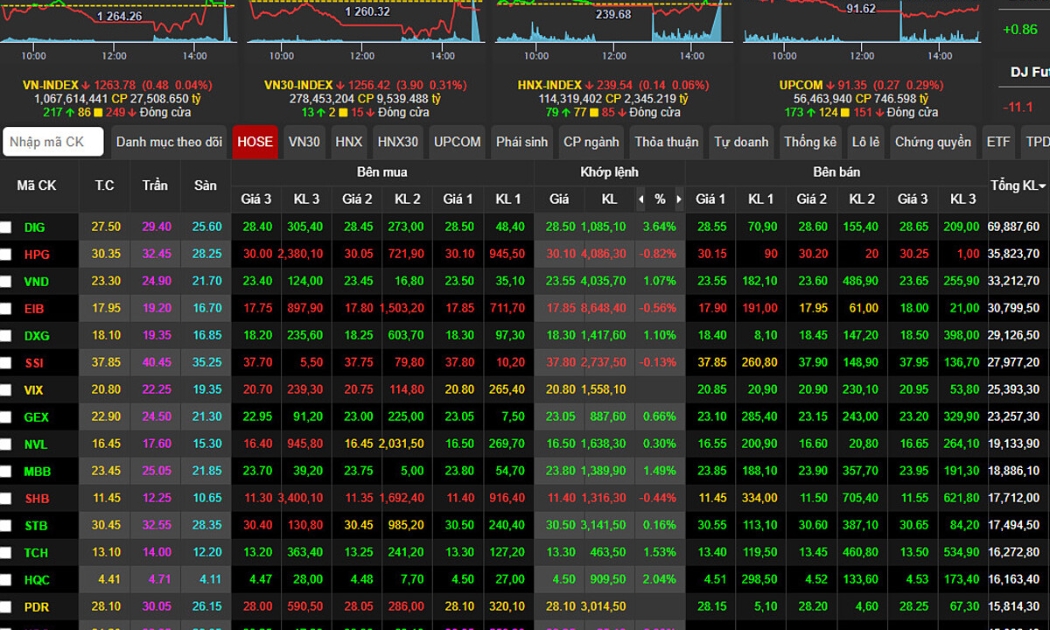
Task: Open the MBB stock symbol
Action: pos(36,471)
